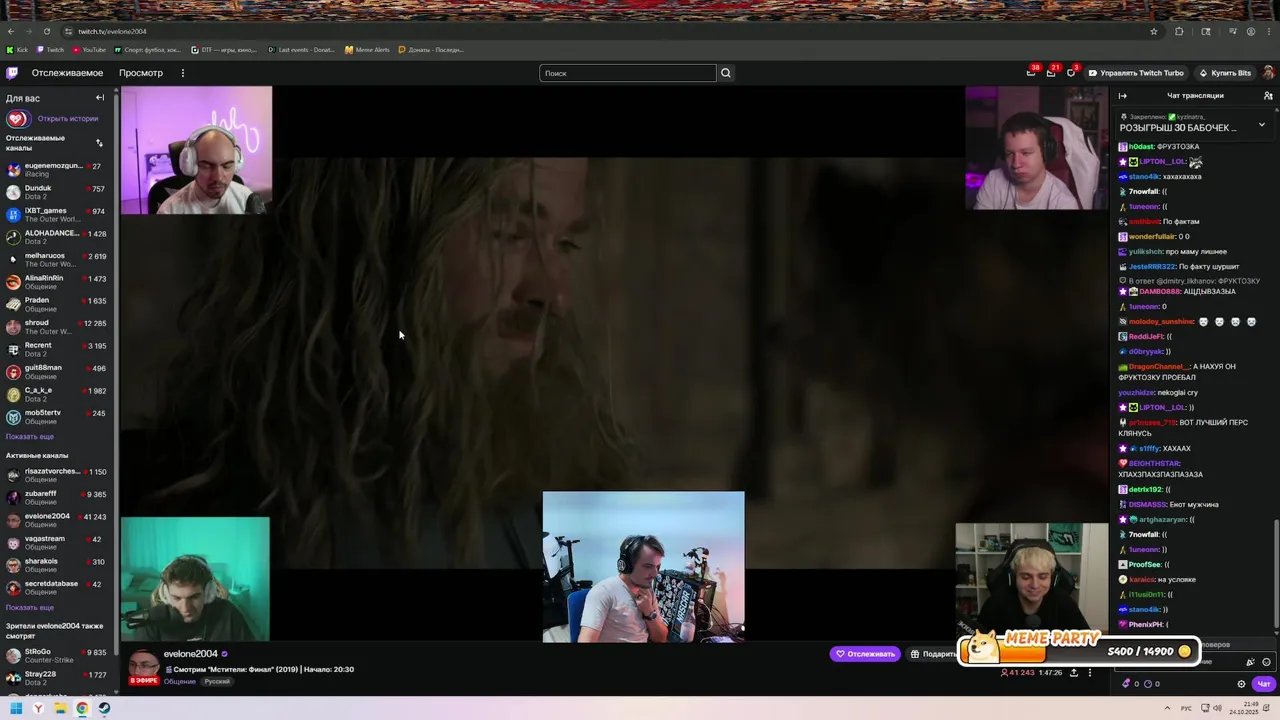The image size is (1280, 720).
Task: Click the Общение category link under the title
Action: [180, 681]
